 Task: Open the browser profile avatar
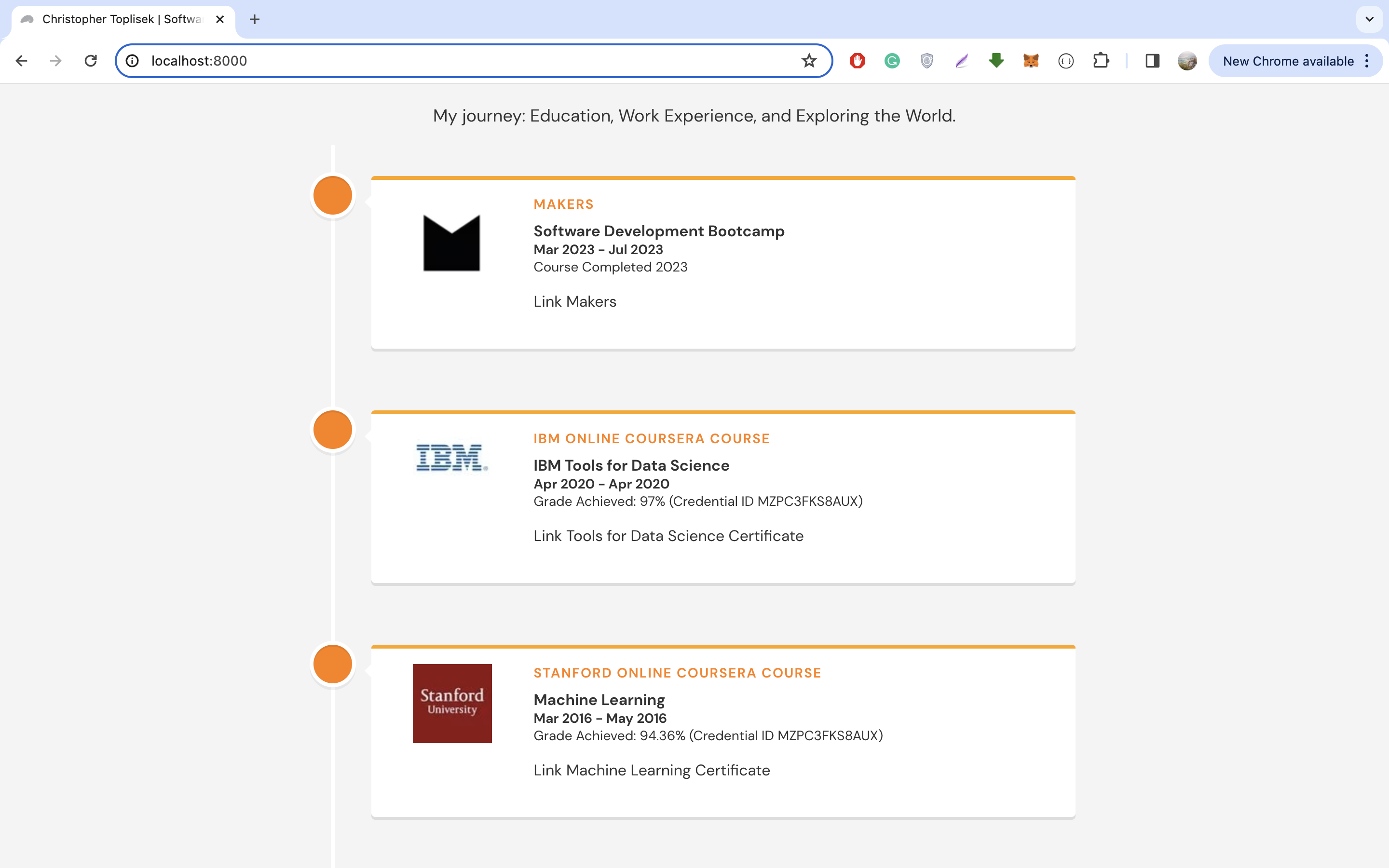pos(1187,60)
